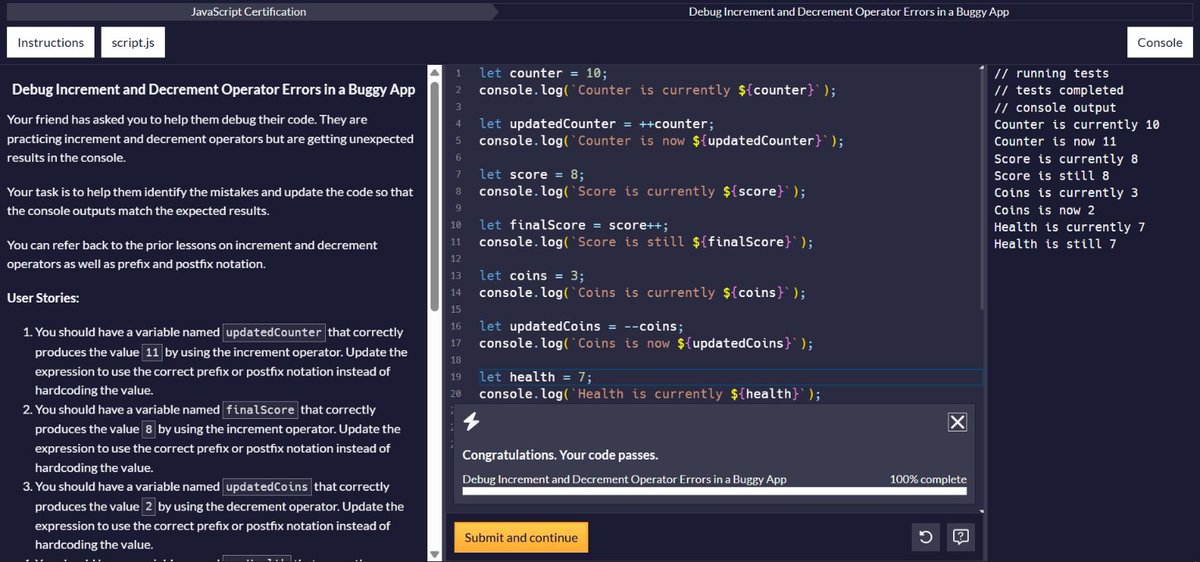Click the updatedCounter inline code in instructions
Image resolution: width=1200 pixels, height=562 pixels.
pos(274,333)
